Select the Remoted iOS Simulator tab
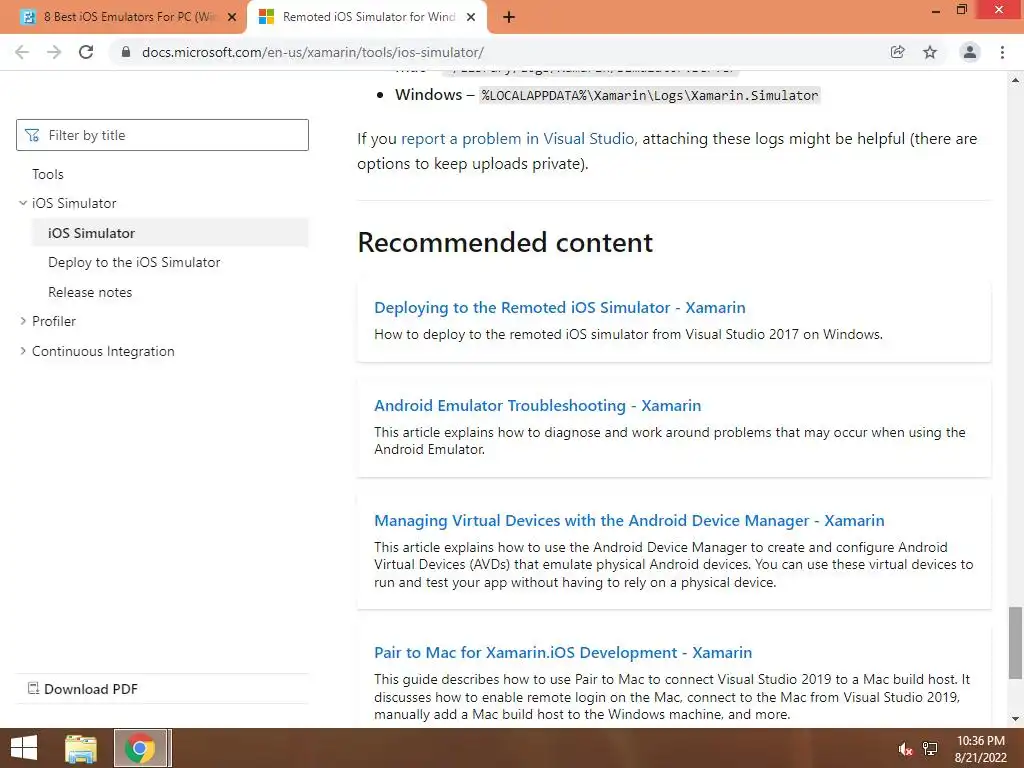This screenshot has height=768, width=1024. point(368,17)
